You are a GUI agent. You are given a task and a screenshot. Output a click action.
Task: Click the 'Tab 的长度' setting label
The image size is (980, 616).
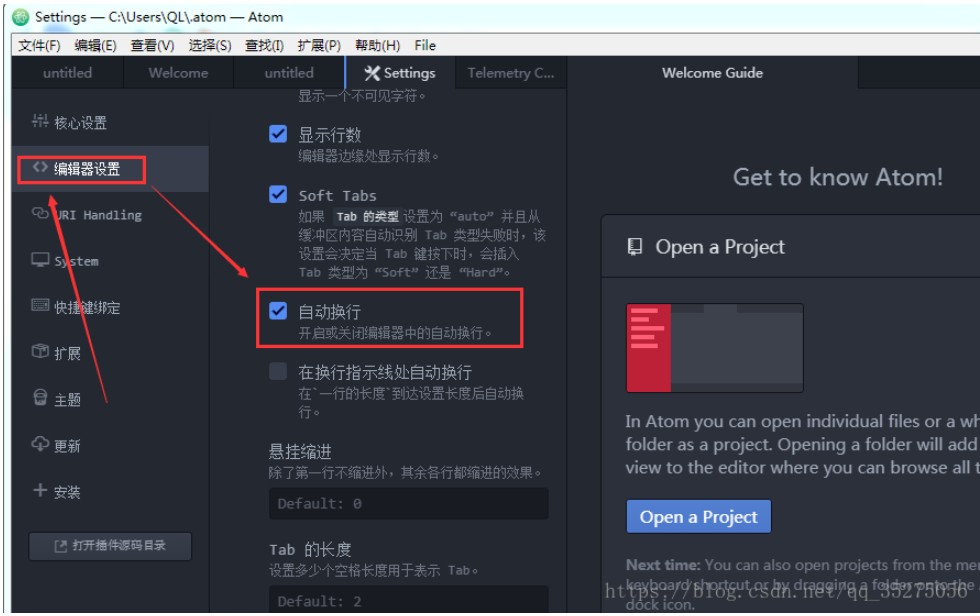click(x=310, y=549)
